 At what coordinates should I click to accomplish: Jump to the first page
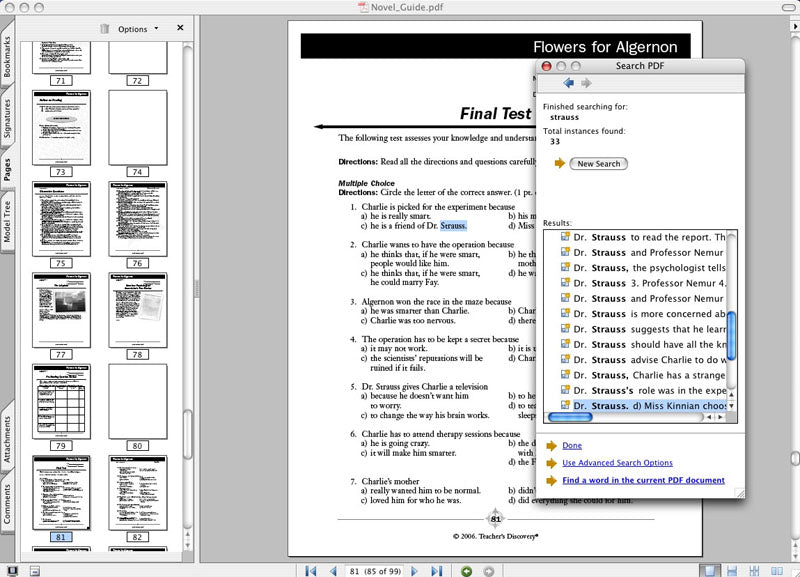coord(309,570)
